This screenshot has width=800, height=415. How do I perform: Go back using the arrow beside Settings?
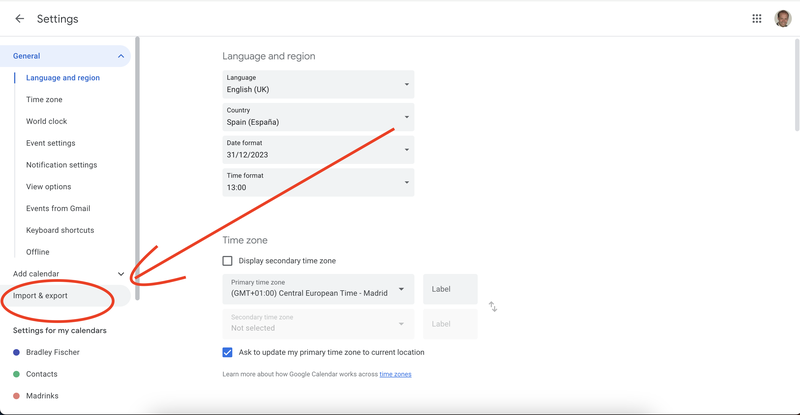pos(19,19)
